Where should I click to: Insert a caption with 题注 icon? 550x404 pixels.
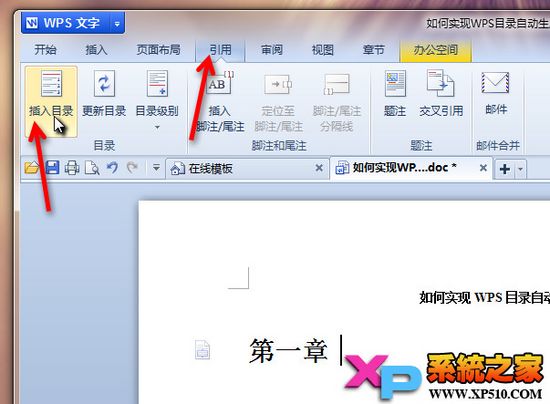(x=395, y=83)
